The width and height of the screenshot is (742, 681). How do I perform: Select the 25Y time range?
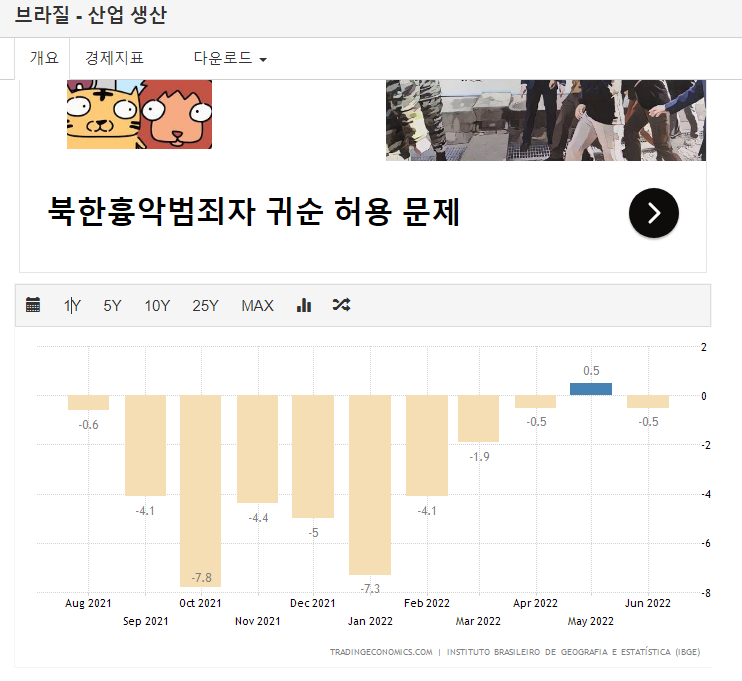[205, 306]
